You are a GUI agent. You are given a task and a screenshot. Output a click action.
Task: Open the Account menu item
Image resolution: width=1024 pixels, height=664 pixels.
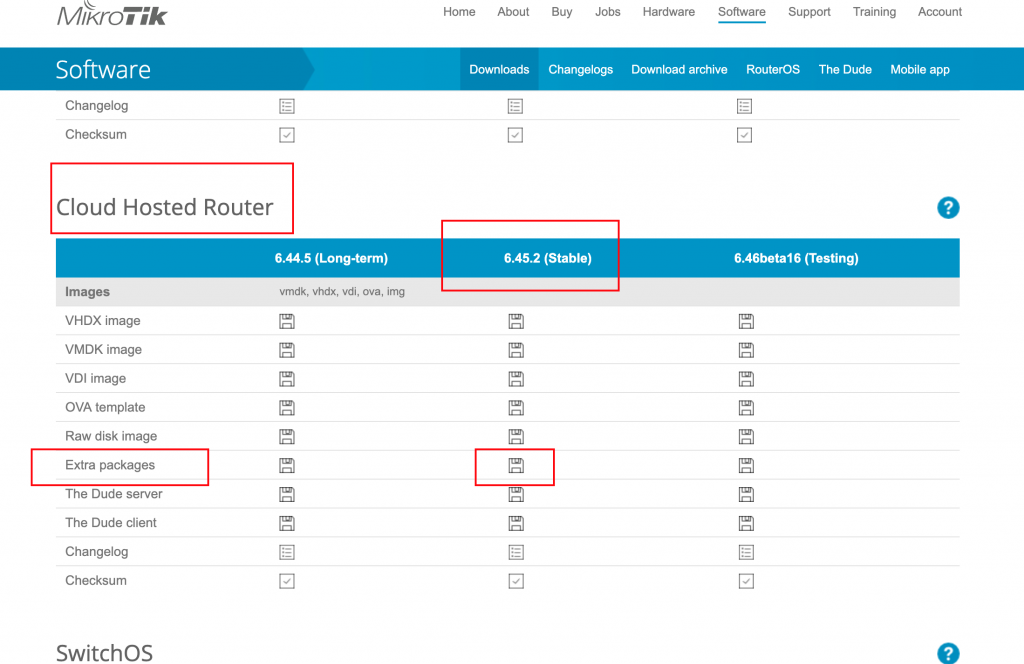[940, 12]
